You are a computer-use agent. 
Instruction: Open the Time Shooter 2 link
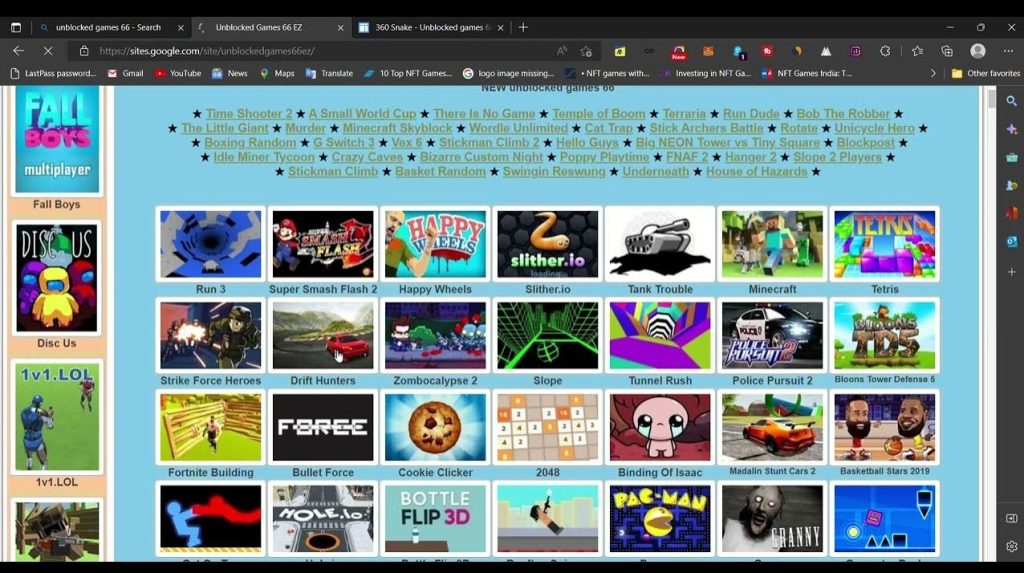[x=249, y=114]
